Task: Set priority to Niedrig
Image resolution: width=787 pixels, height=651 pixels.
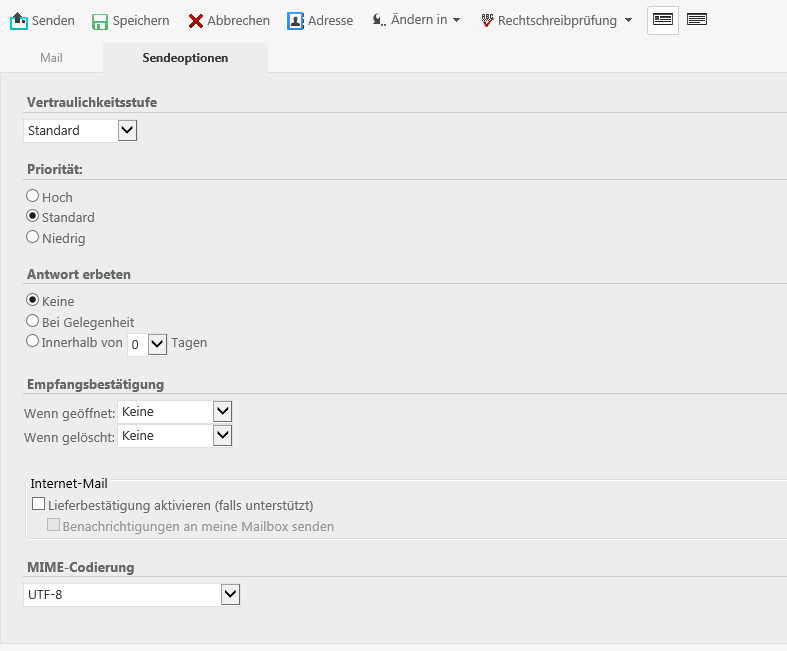Action: 33,236
